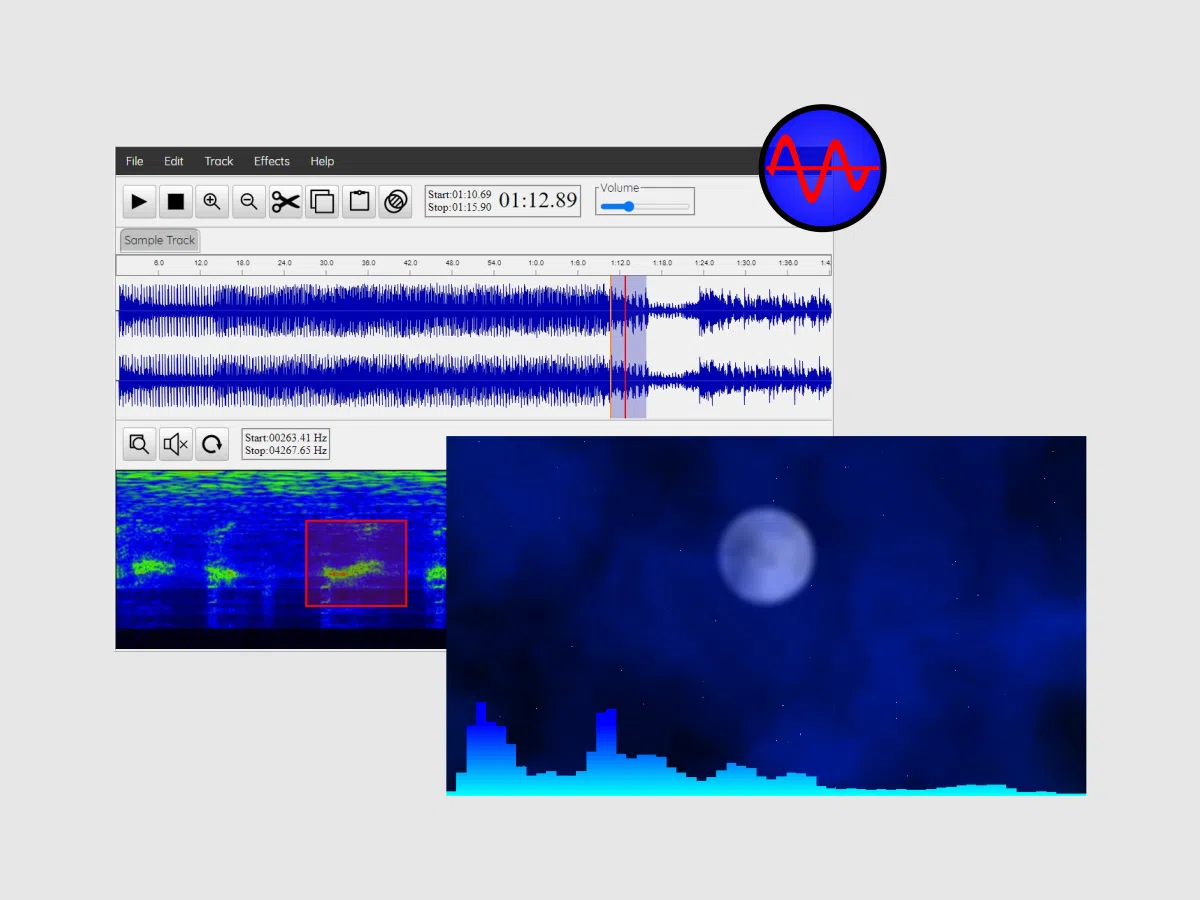This screenshot has width=1200, height=900.
Task: Zoom out of the waveform
Action: [248, 201]
